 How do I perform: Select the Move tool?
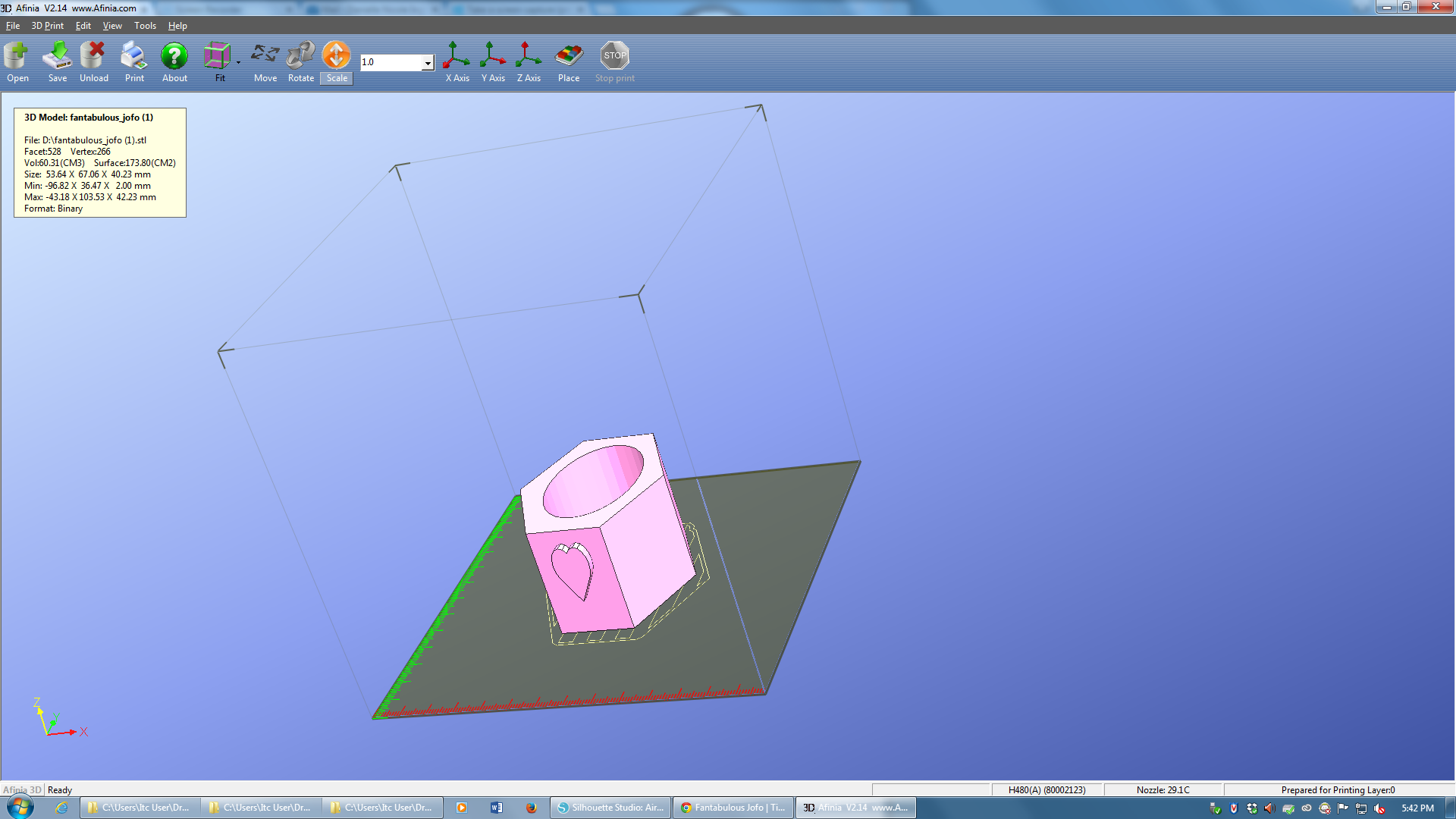click(265, 62)
